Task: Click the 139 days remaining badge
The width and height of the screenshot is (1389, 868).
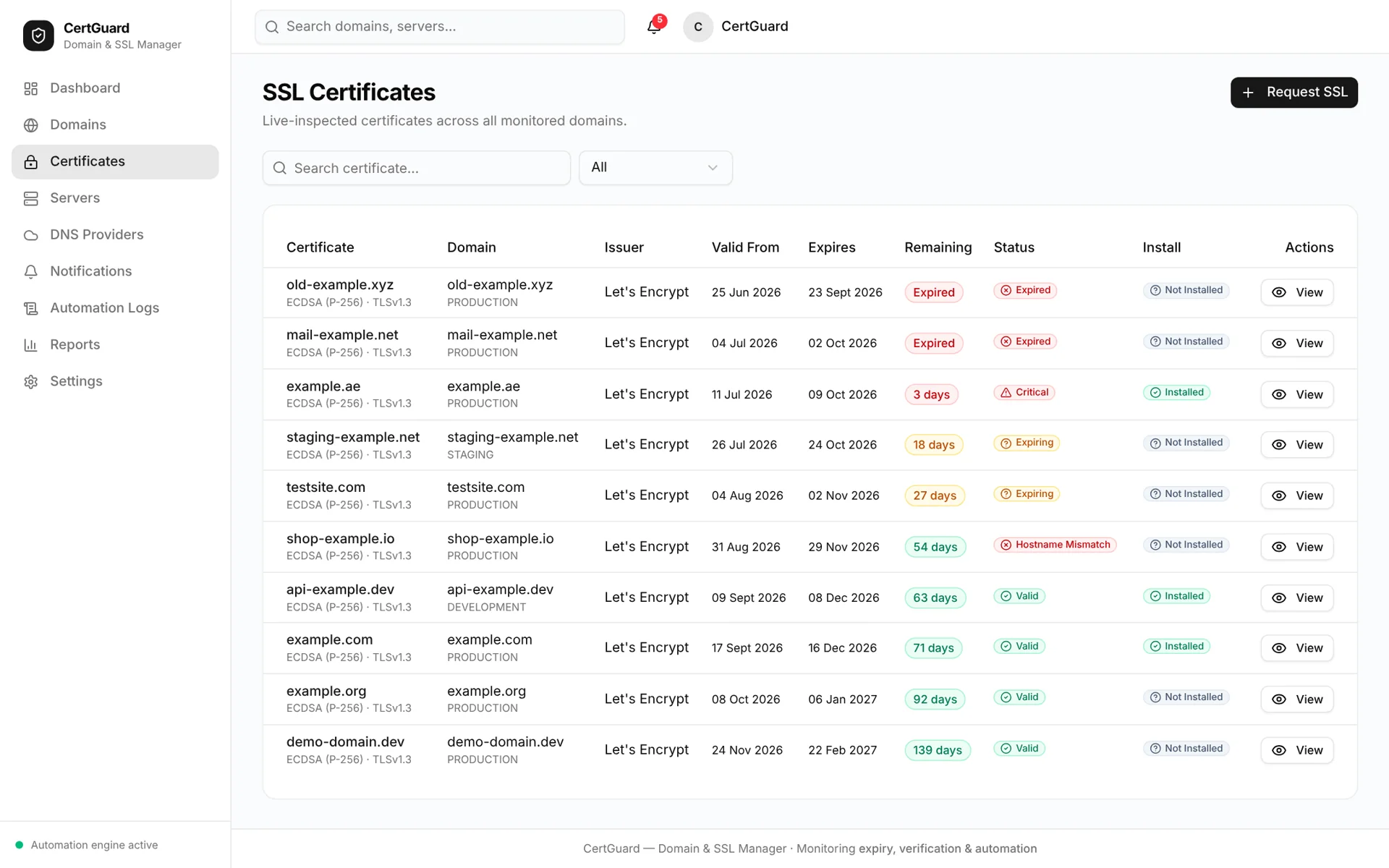Action: 938,750
